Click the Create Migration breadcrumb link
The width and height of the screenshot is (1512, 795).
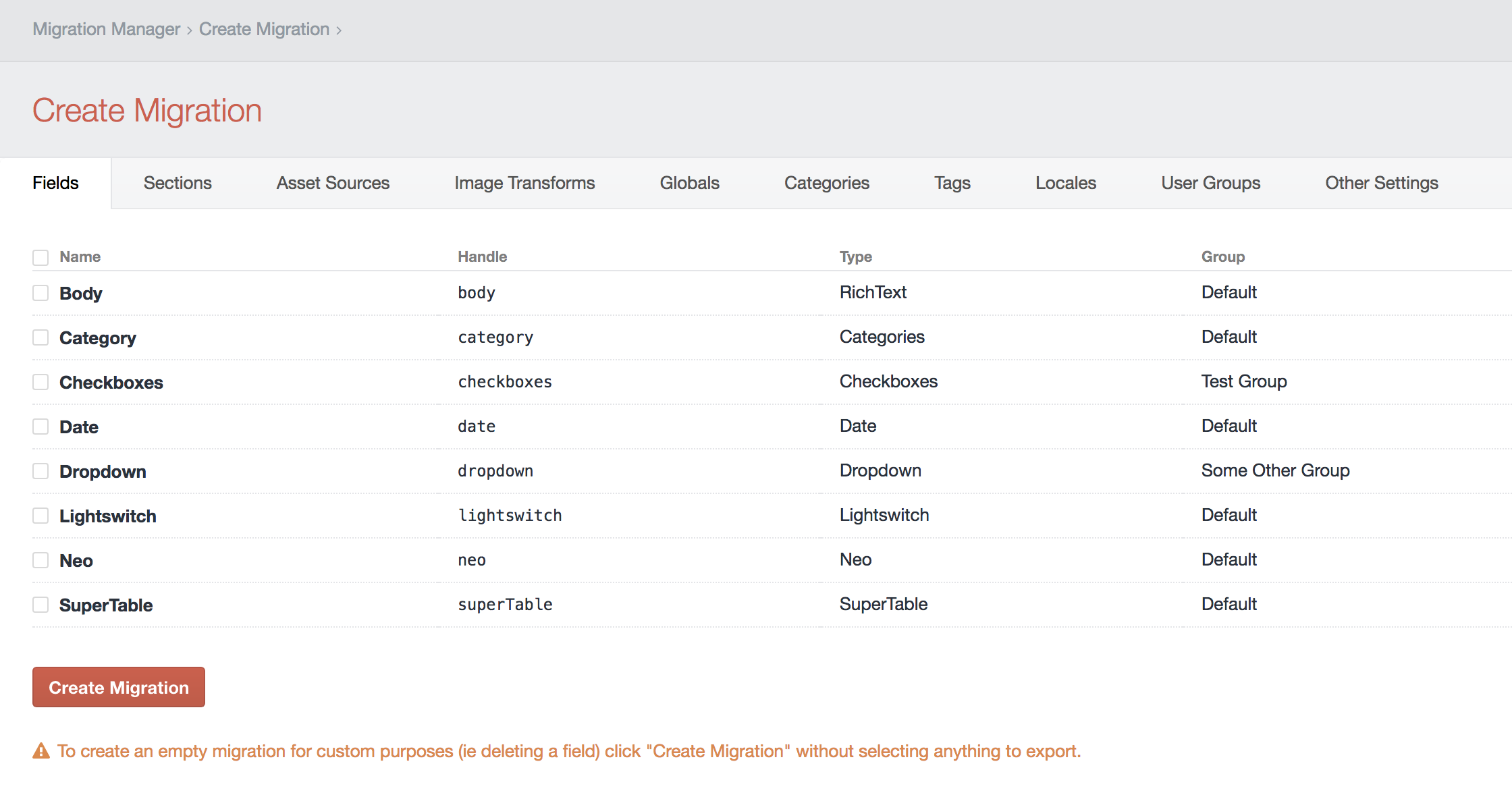(264, 29)
